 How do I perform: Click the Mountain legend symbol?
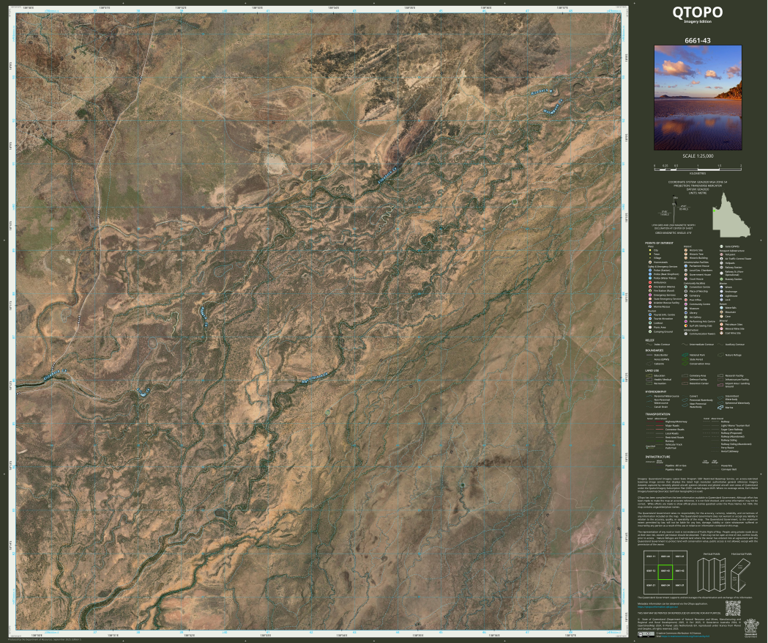721,312
